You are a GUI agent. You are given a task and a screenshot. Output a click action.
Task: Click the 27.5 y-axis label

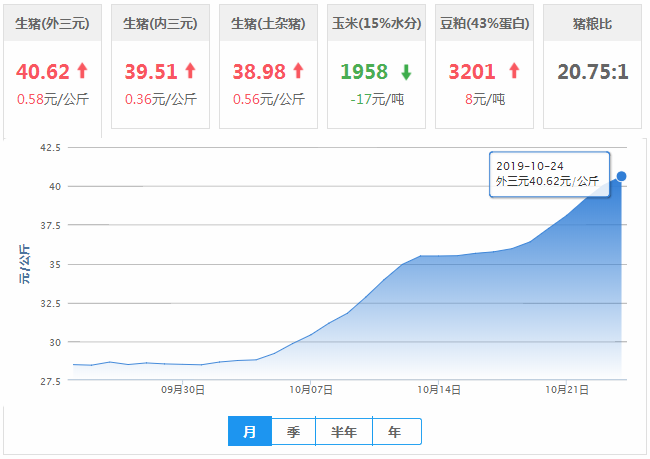(51, 381)
